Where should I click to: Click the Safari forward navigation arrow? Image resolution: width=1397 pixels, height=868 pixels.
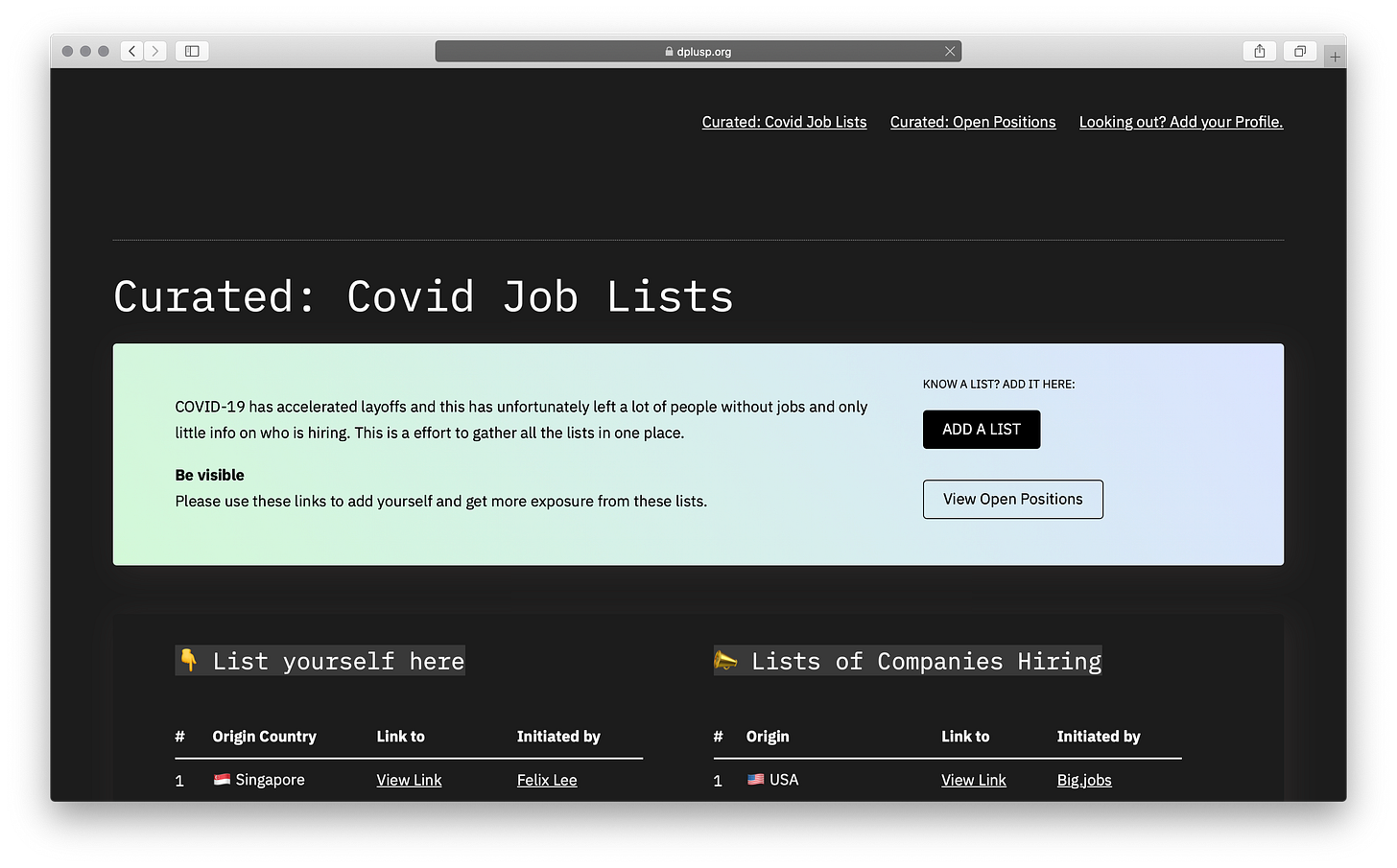coord(155,51)
